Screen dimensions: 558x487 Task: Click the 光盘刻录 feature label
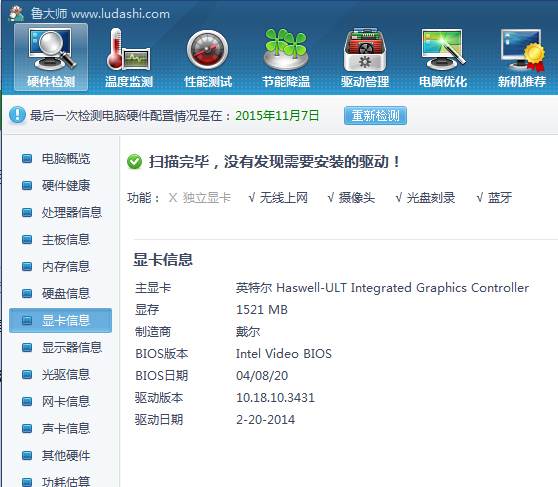click(431, 198)
